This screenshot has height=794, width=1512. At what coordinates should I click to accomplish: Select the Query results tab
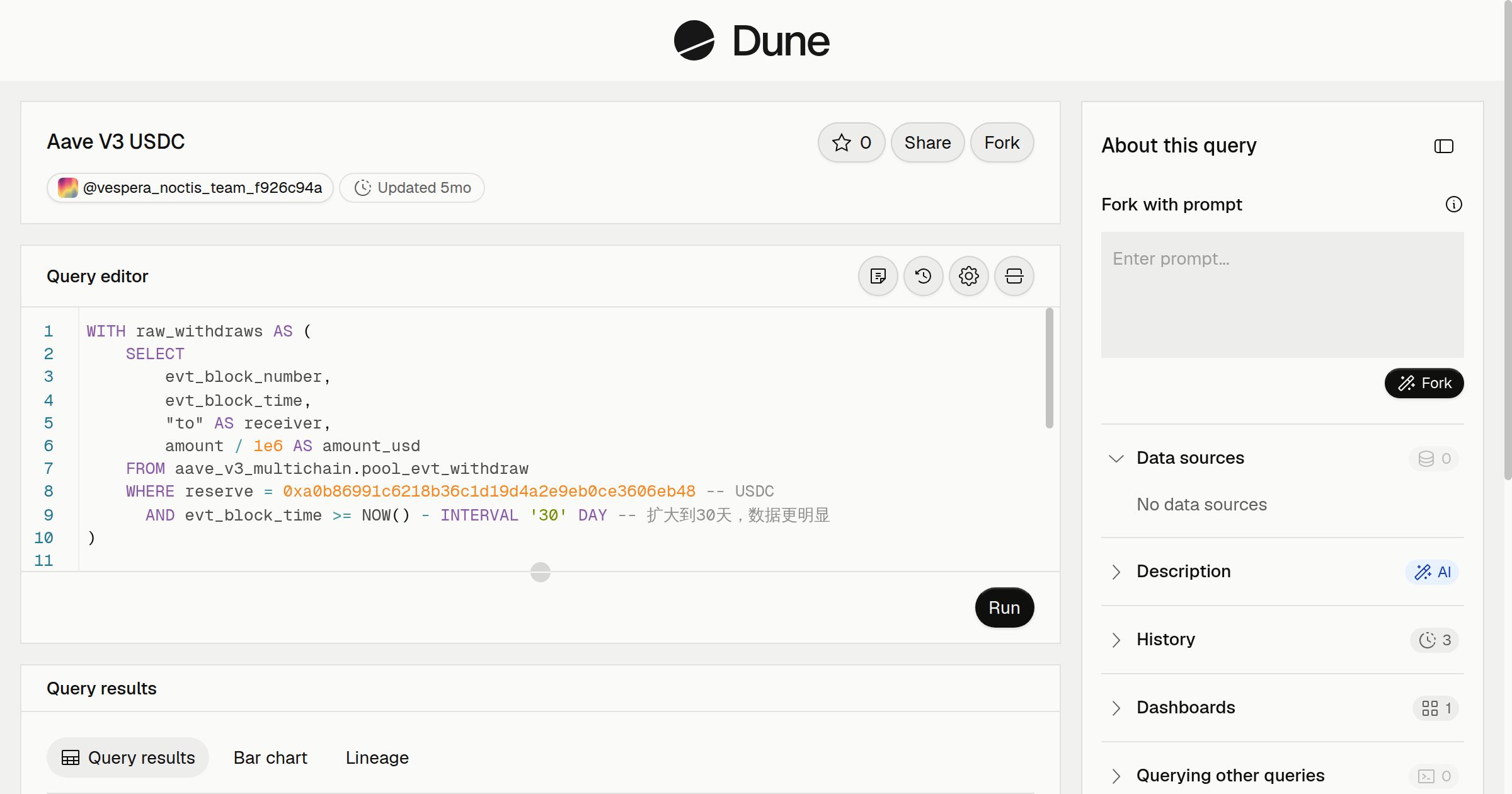pyautogui.click(x=128, y=757)
